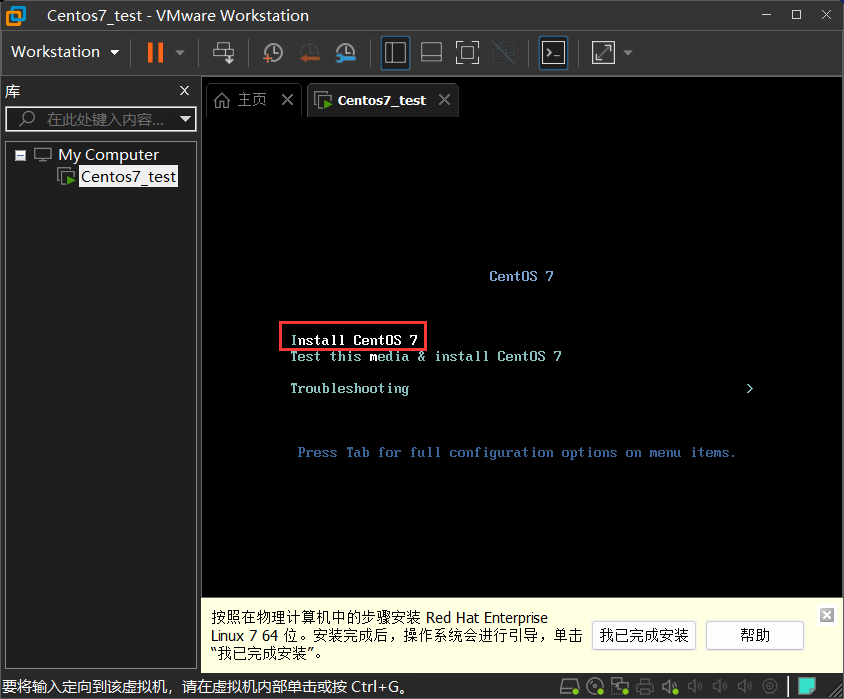The width and height of the screenshot is (844, 699).
Task: Expand power options arrow beside pause
Action: coord(180,52)
